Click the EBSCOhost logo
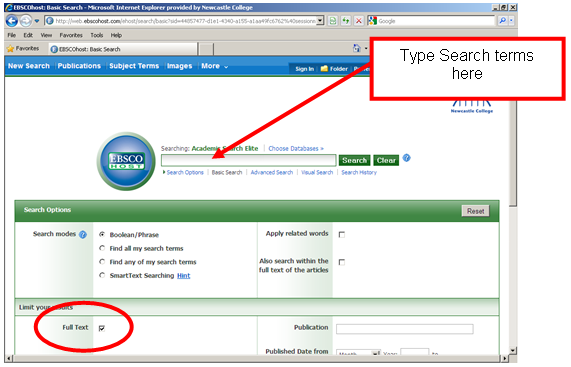 coord(126,161)
